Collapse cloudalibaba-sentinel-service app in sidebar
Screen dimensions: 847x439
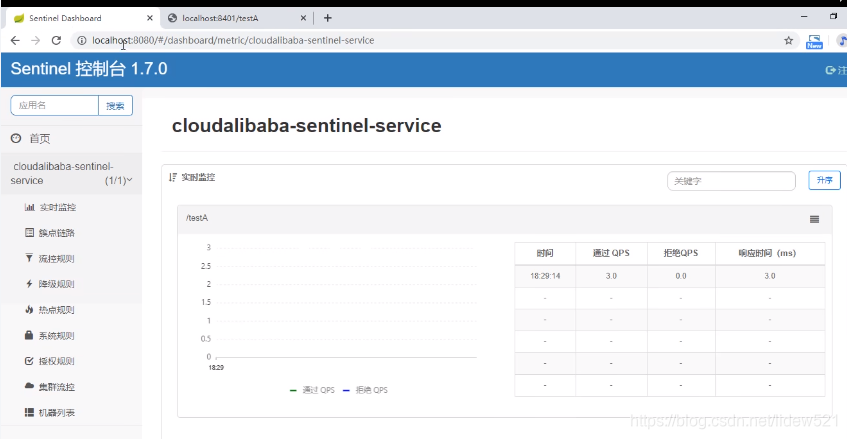[71, 173]
